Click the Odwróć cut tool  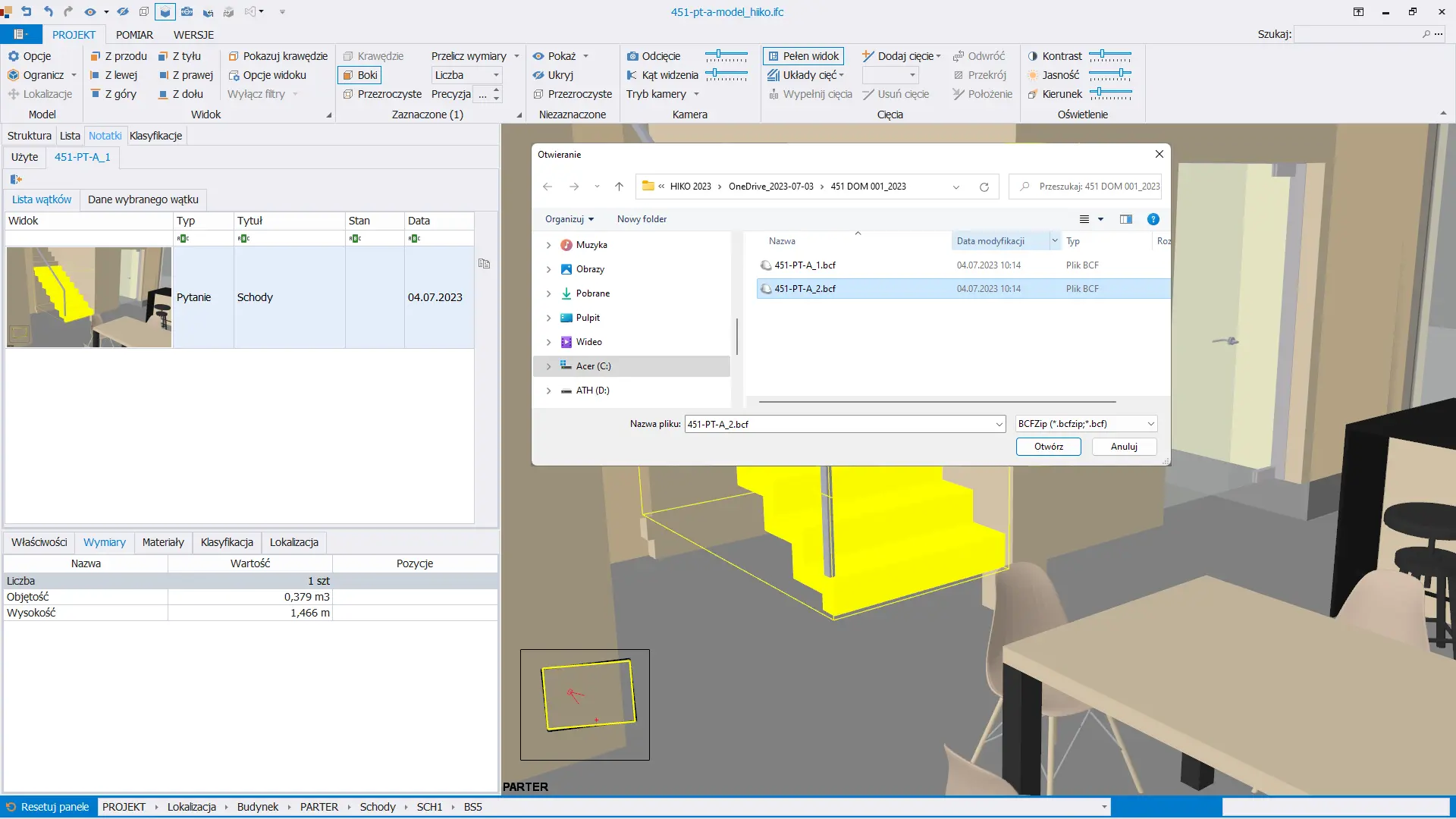pos(978,56)
